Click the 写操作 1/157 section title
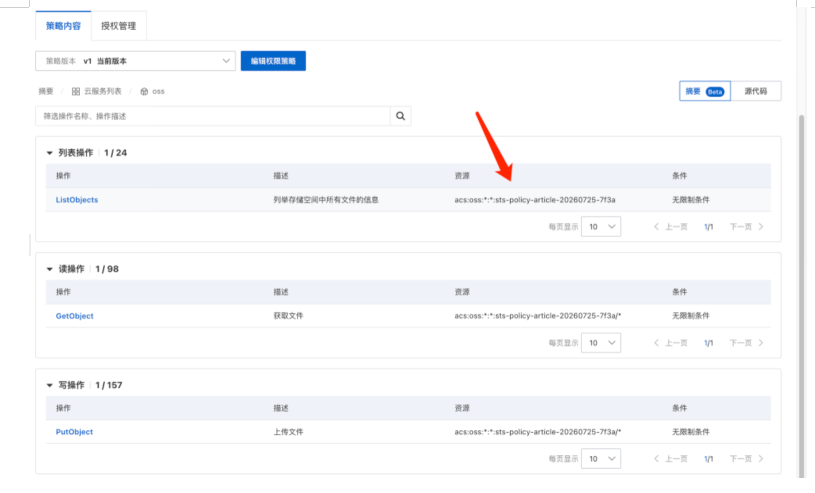Viewport: 815px width, 493px height. point(90,385)
